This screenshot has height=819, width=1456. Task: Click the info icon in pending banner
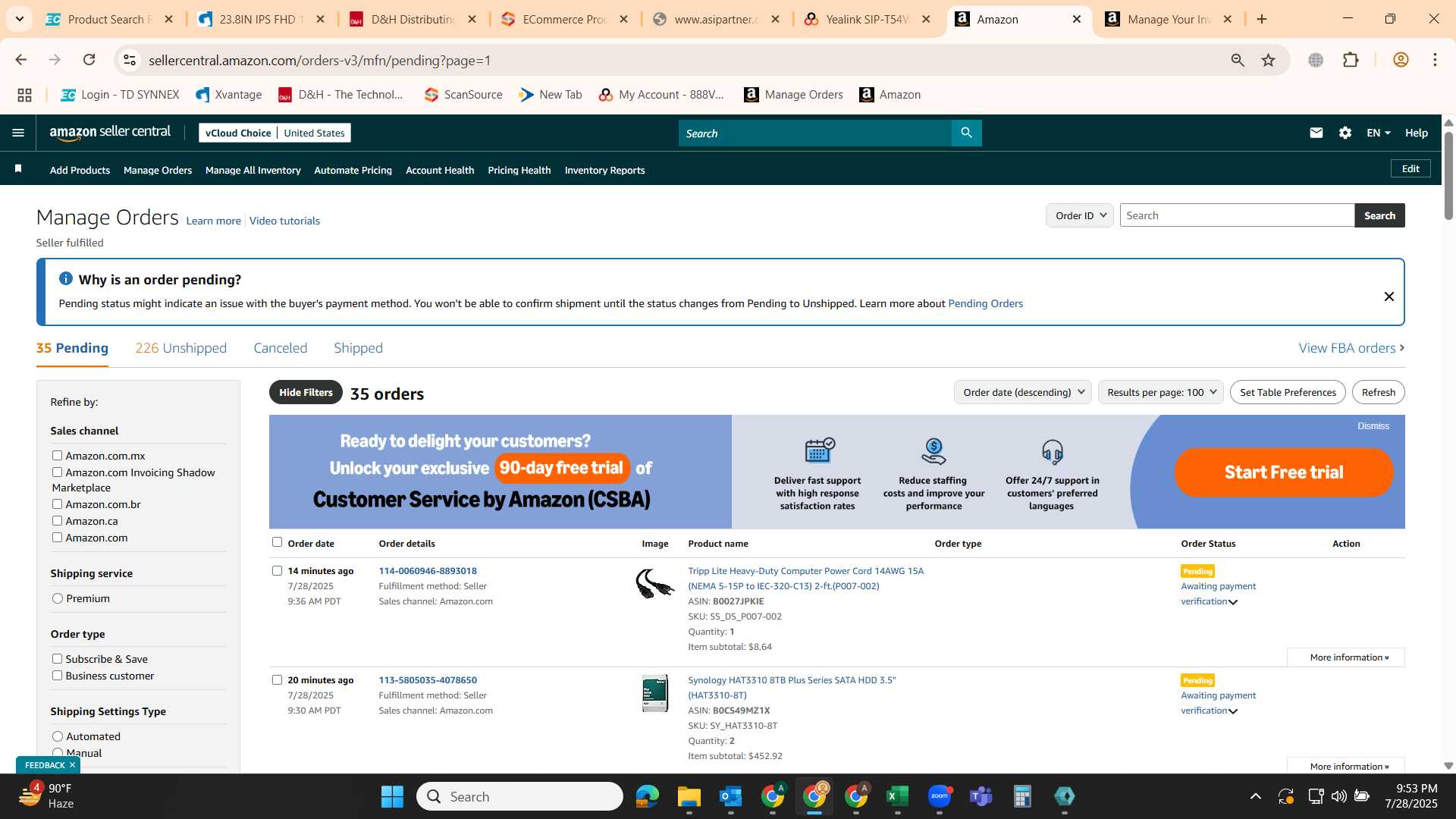click(66, 279)
